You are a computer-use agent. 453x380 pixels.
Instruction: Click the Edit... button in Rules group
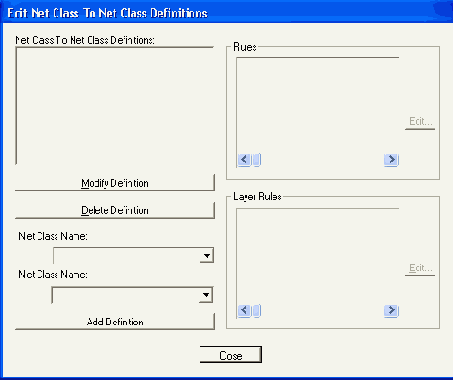click(x=420, y=122)
